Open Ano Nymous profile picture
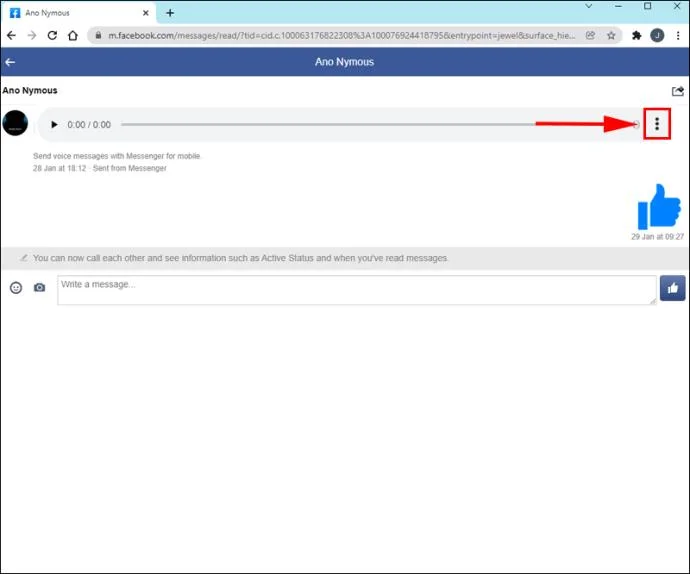The height and width of the screenshot is (574, 690). 15,123
